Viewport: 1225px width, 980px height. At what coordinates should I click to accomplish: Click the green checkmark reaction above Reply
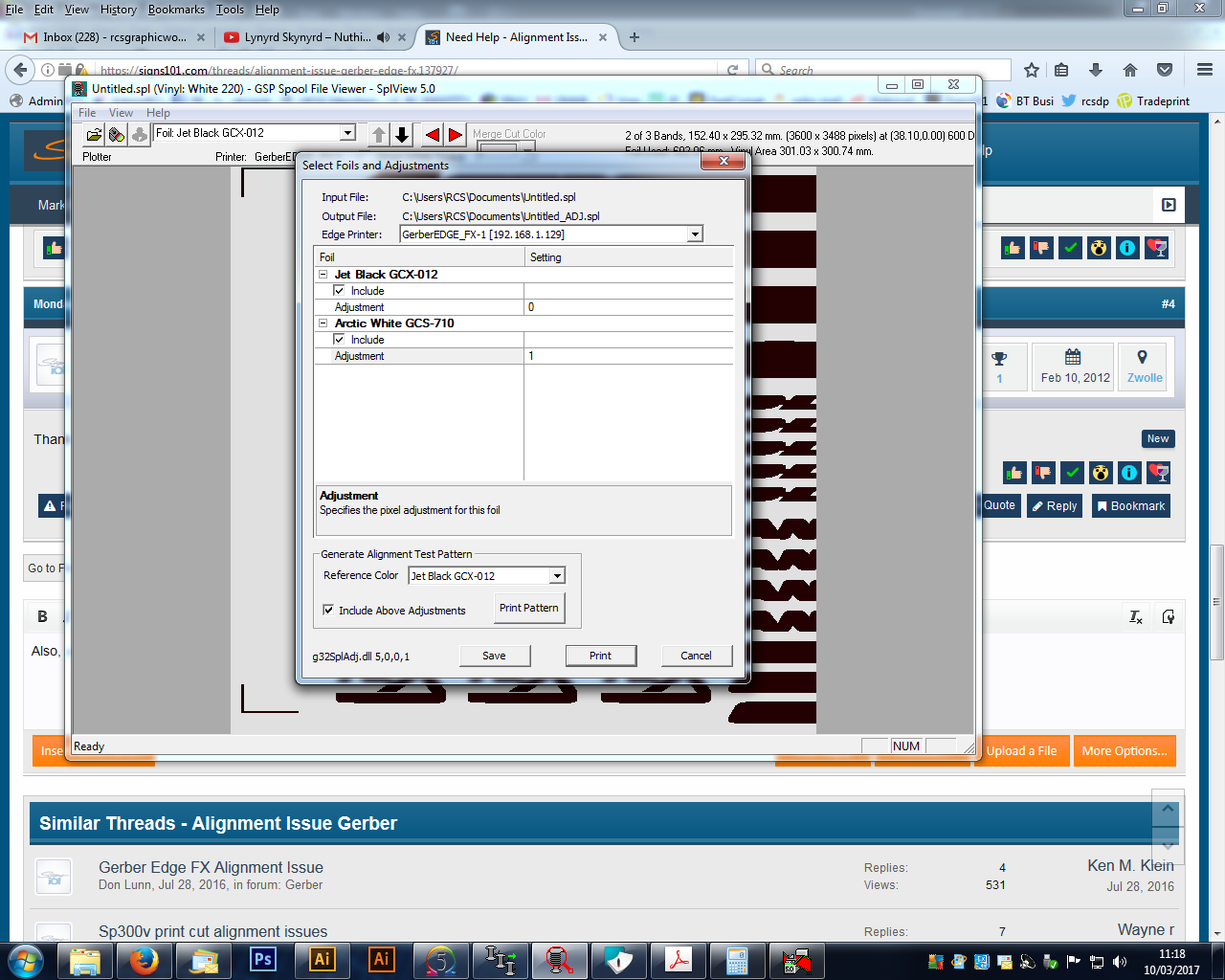click(1072, 473)
